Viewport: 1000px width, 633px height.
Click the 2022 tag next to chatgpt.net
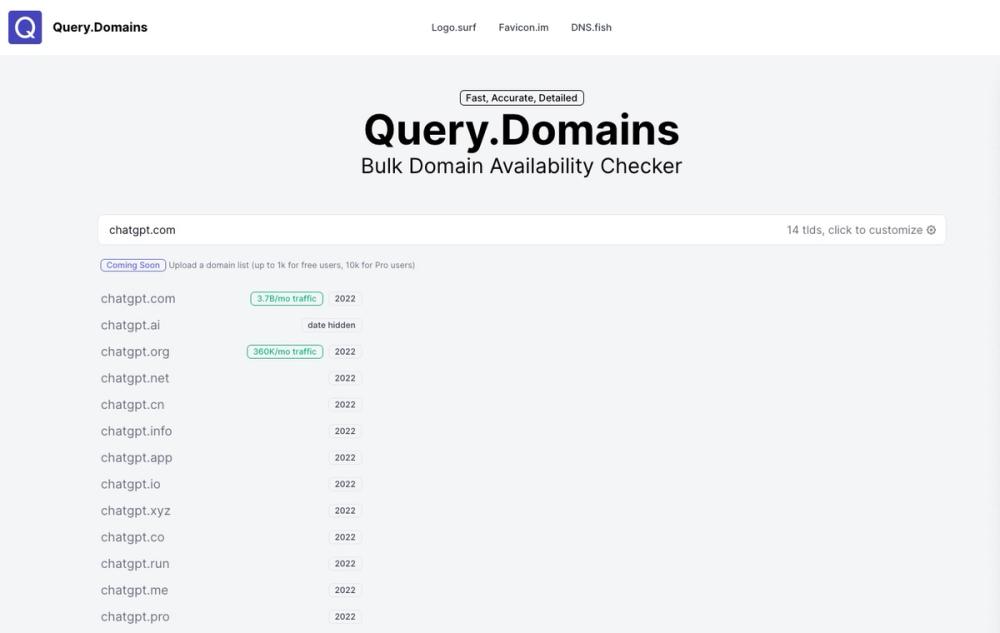click(345, 378)
